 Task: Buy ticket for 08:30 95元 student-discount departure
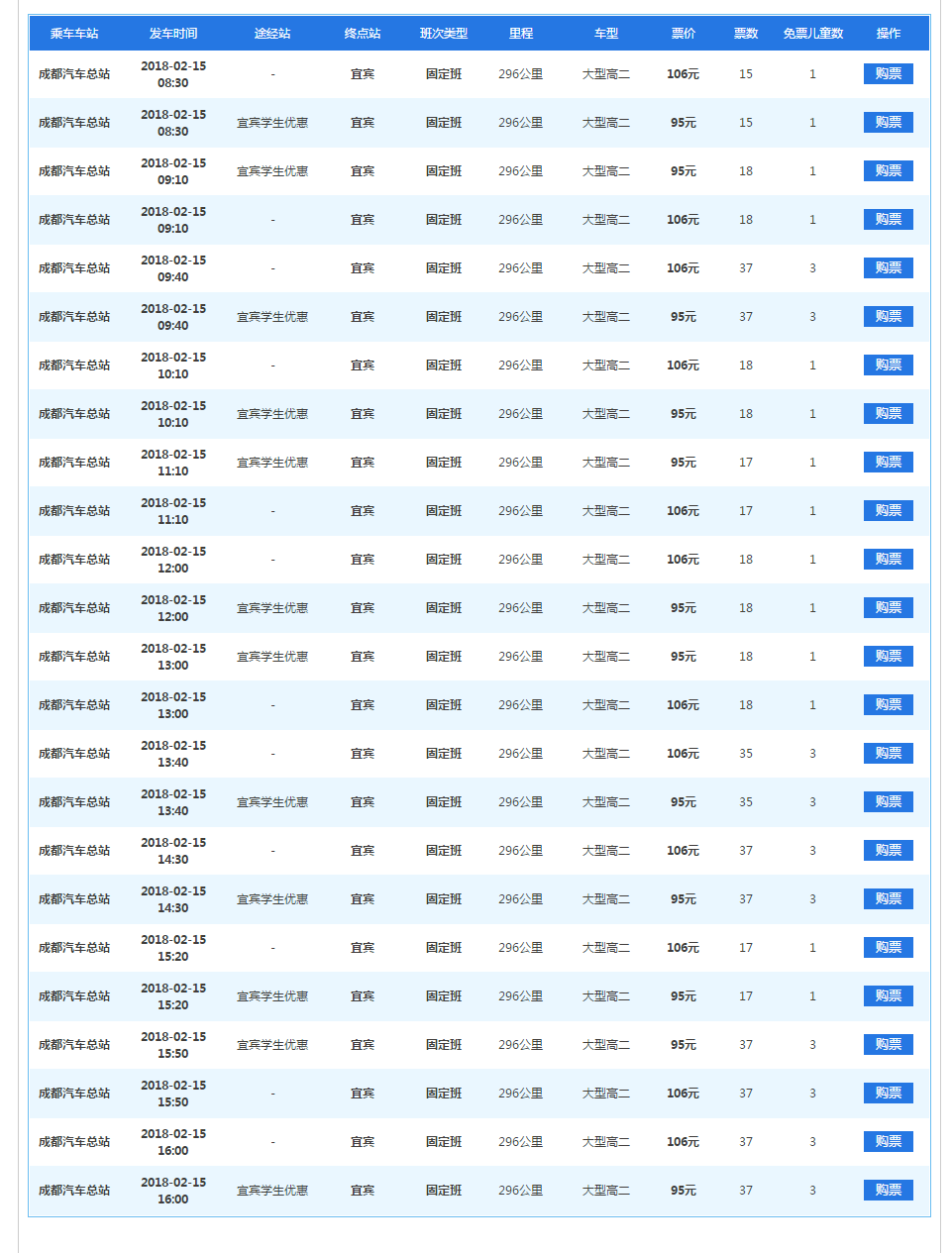[x=888, y=123]
